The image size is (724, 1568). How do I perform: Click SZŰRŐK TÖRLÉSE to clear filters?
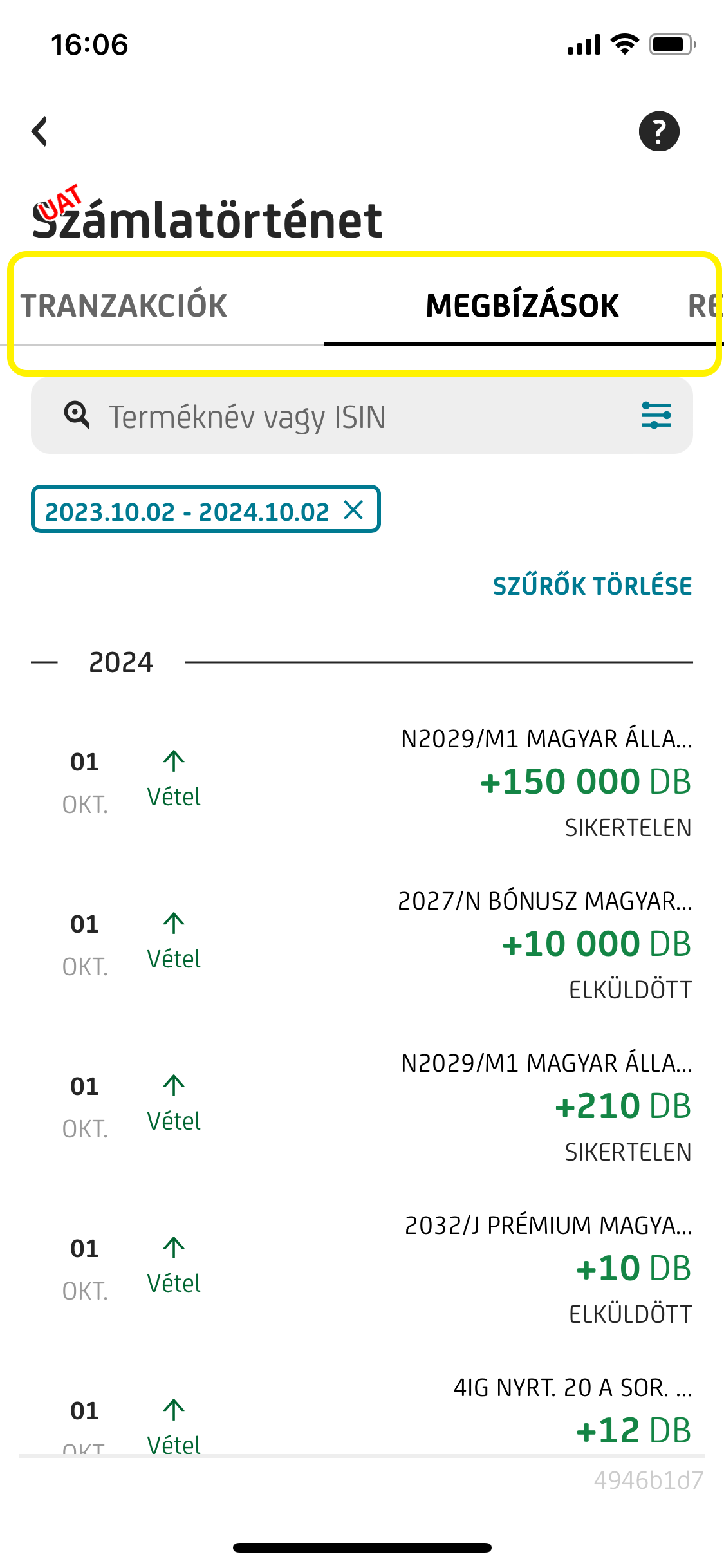592,586
